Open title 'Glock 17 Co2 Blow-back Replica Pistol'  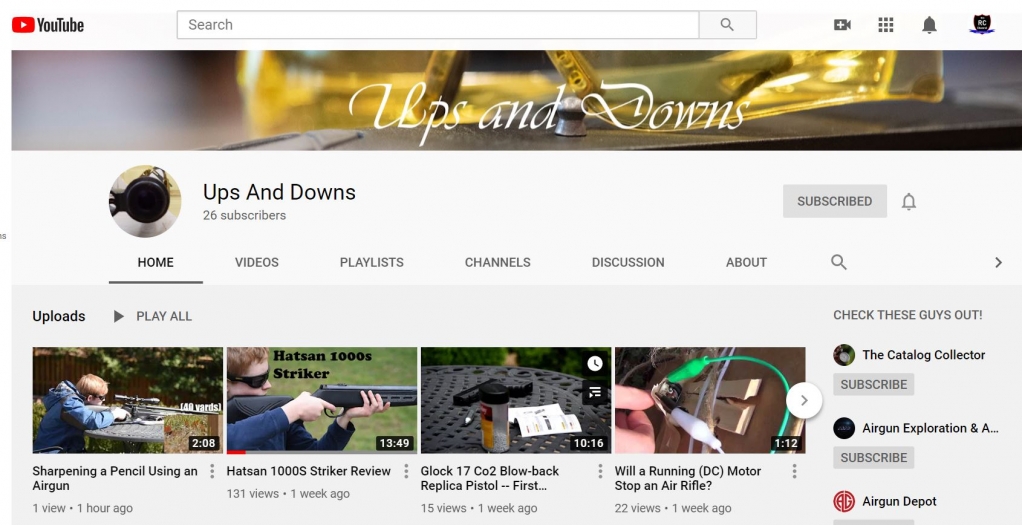(490, 478)
